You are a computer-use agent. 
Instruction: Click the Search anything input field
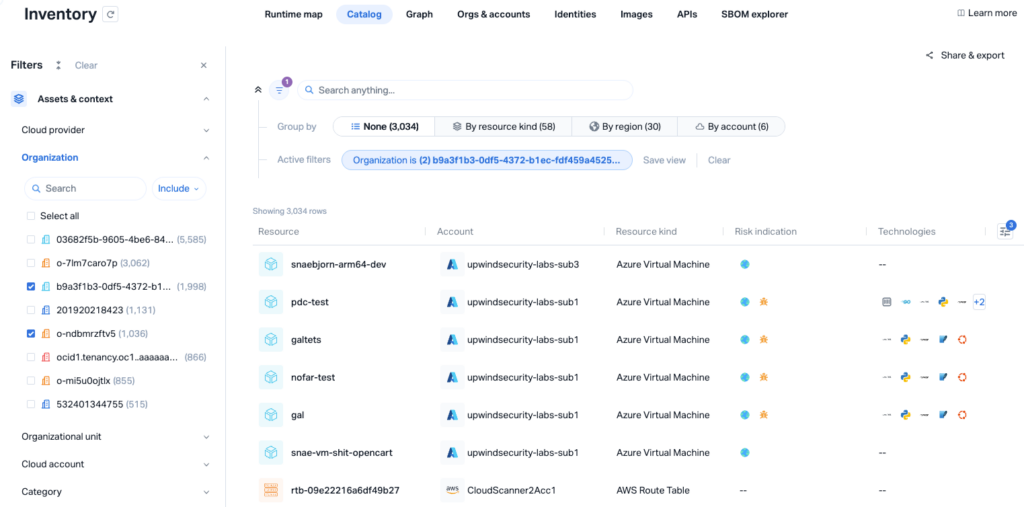tap(465, 90)
